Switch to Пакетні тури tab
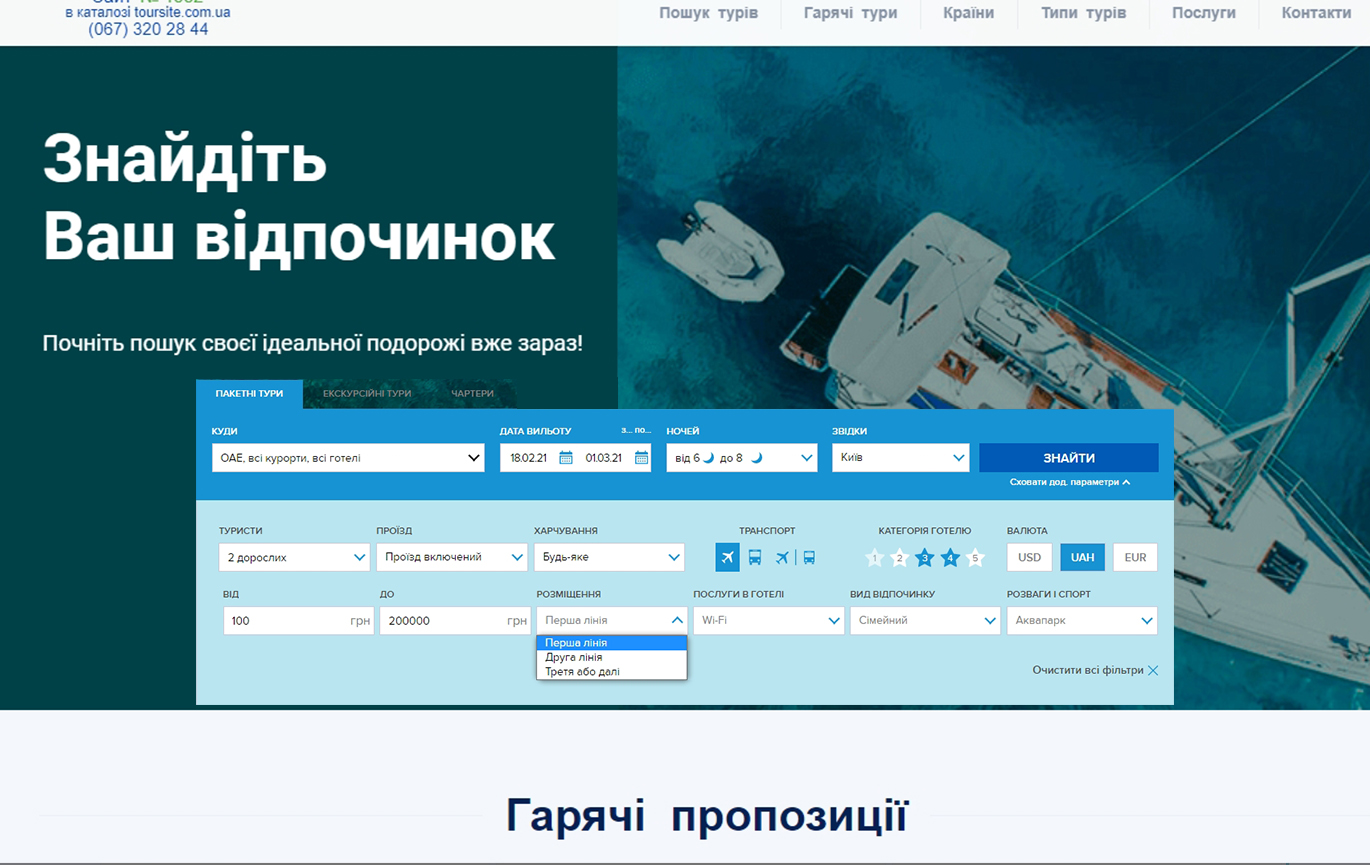The width and height of the screenshot is (1370, 865). (x=249, y=394)
